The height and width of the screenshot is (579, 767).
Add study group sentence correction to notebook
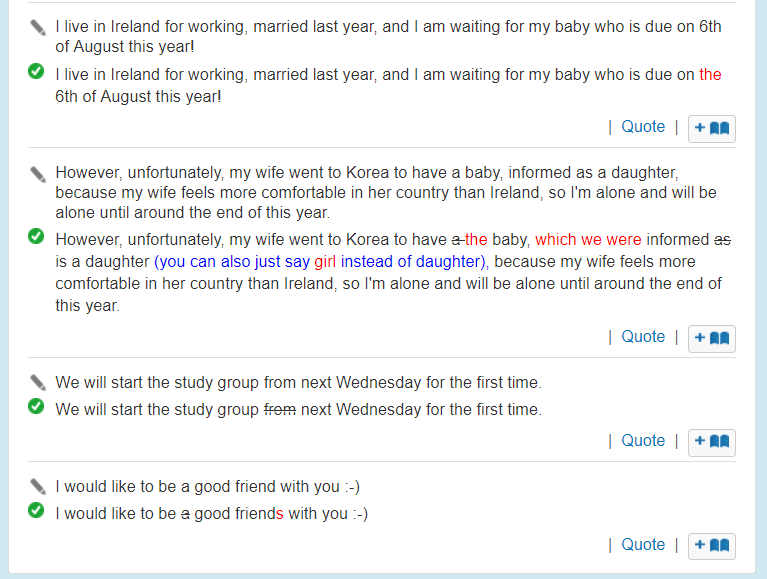point(712,442)
